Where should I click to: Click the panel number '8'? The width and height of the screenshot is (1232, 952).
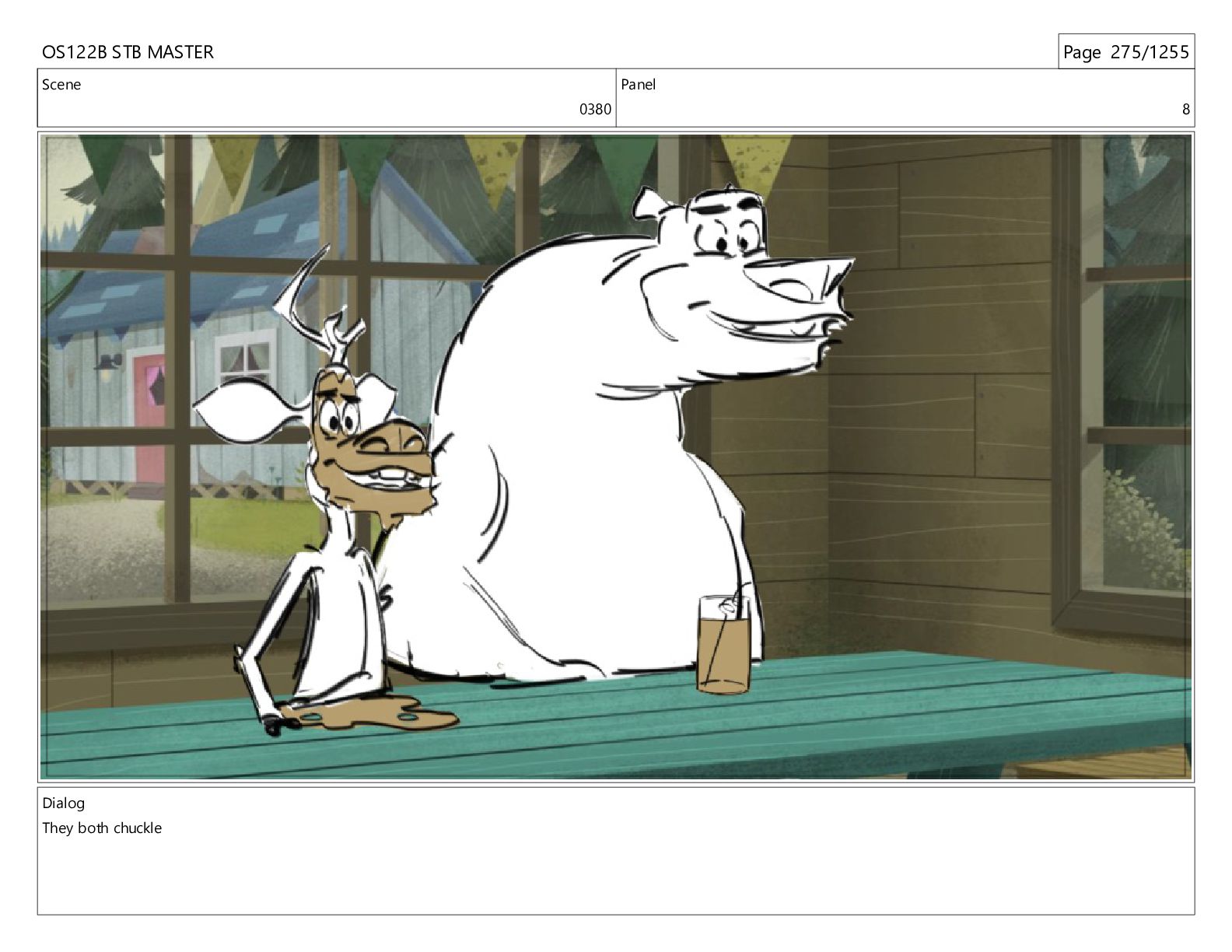pos(1186,110)
